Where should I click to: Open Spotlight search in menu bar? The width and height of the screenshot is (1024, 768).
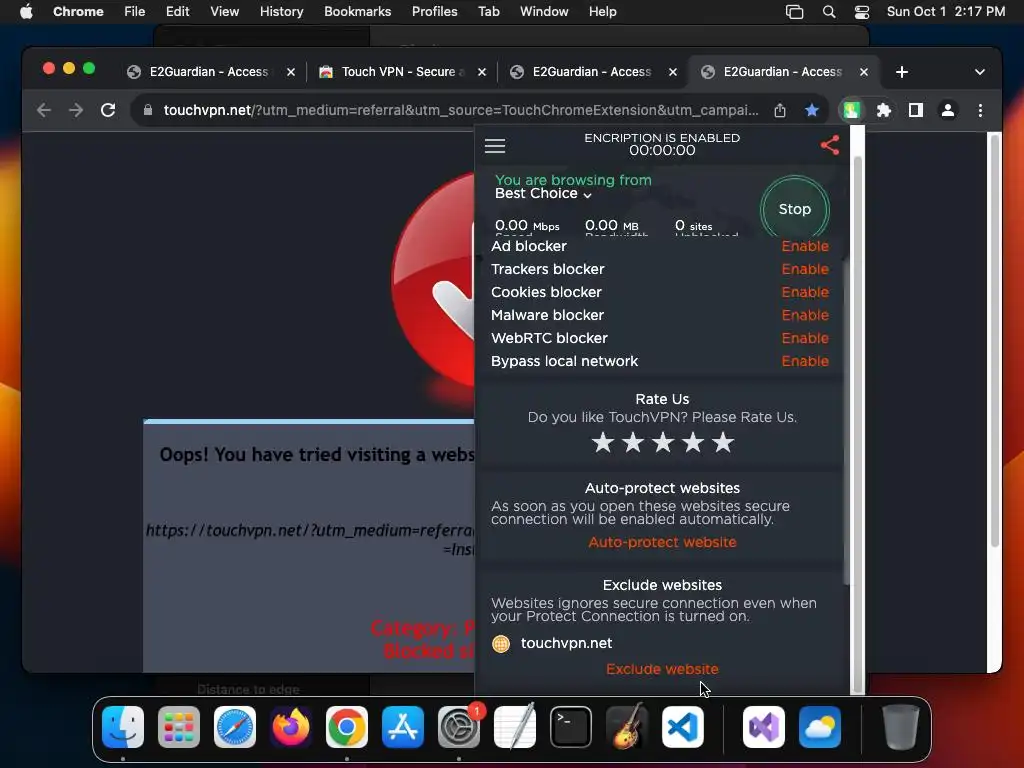[x=829, y=12]
